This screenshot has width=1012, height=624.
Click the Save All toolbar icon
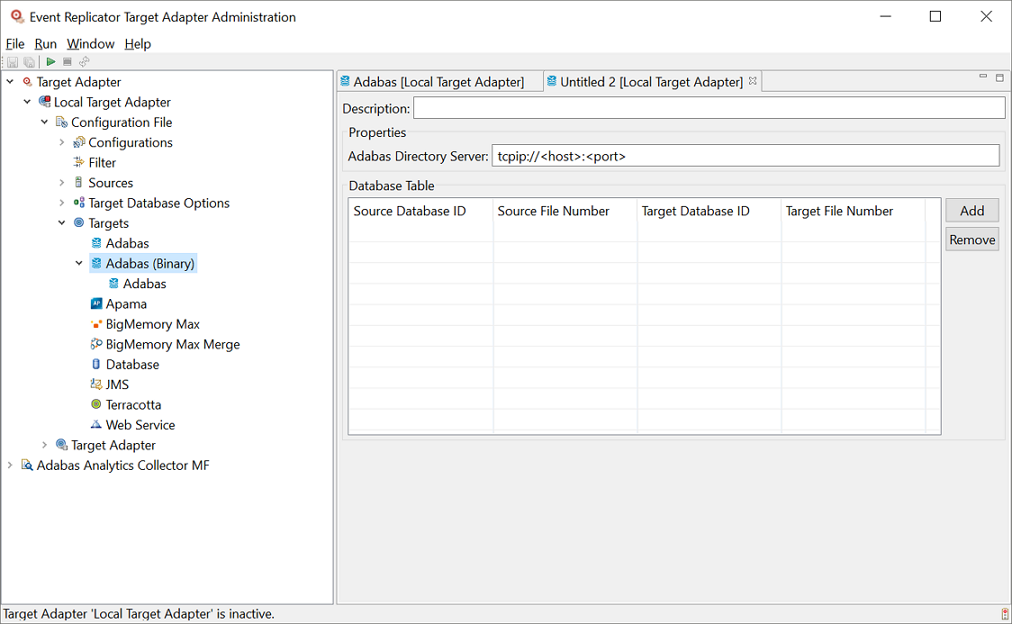click(29, 61)
